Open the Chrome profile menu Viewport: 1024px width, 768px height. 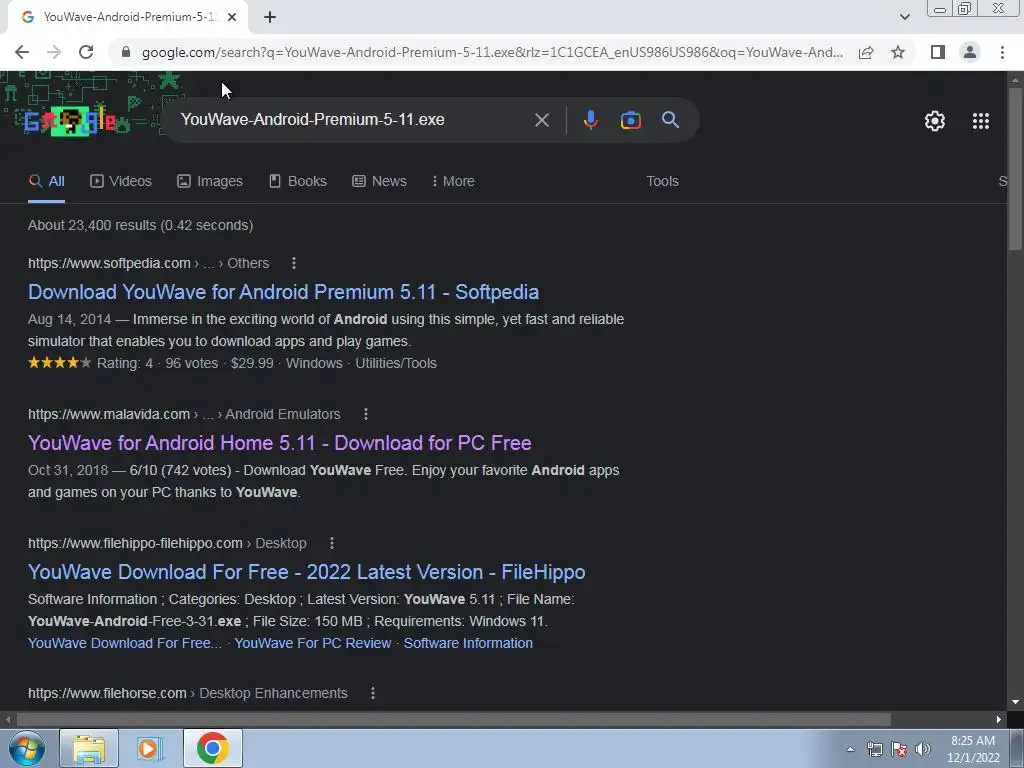pos(970,52)
